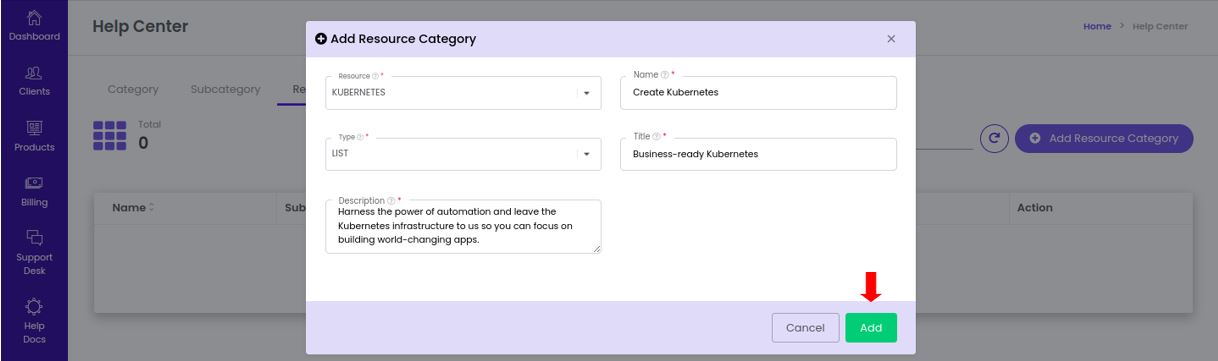
Task: Click the Add Resource Category dialog title
Action: [403, 39]
